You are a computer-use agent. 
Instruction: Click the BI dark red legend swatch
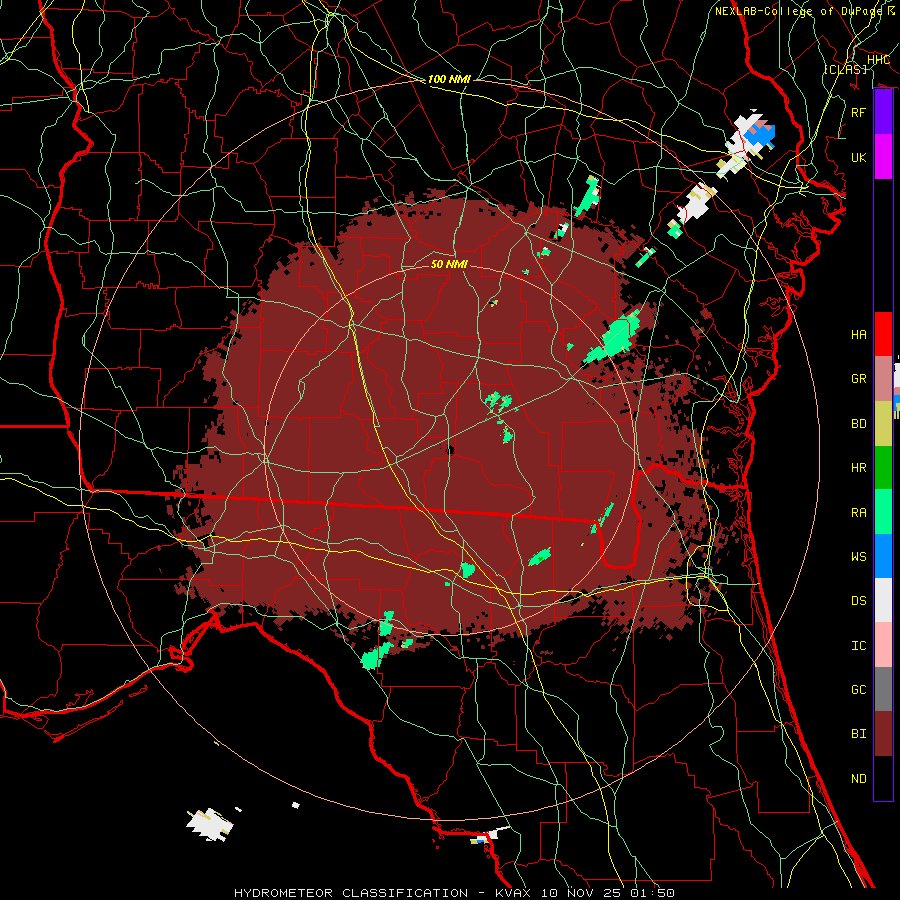pyautogui.click(x=883, y=734)
